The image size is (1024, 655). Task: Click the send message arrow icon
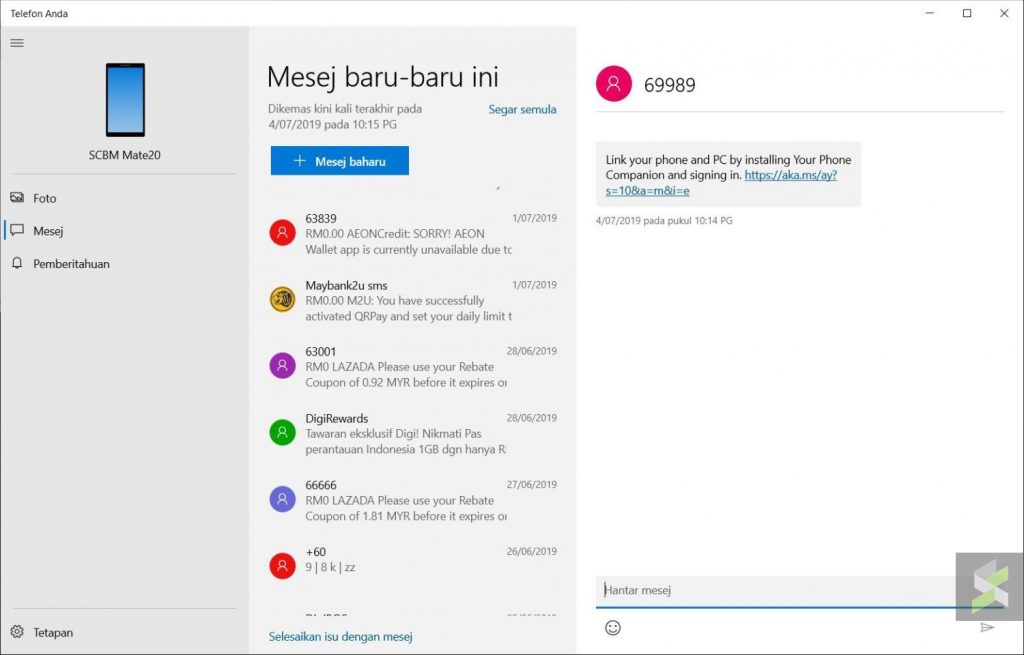(x=987, y=628)
